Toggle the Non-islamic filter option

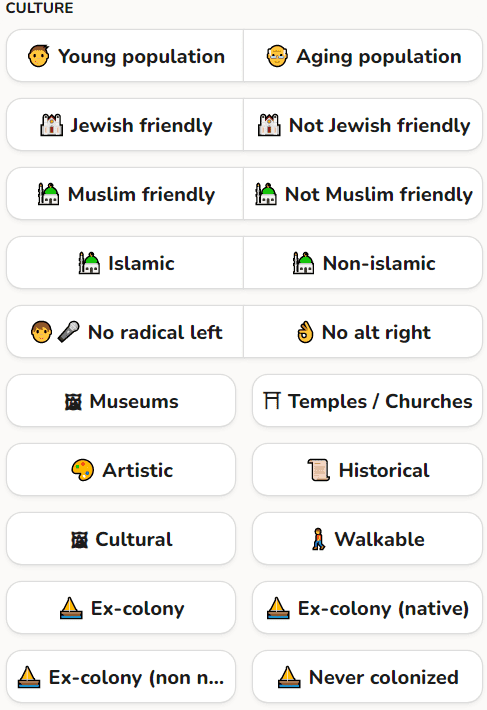[363, 263]
